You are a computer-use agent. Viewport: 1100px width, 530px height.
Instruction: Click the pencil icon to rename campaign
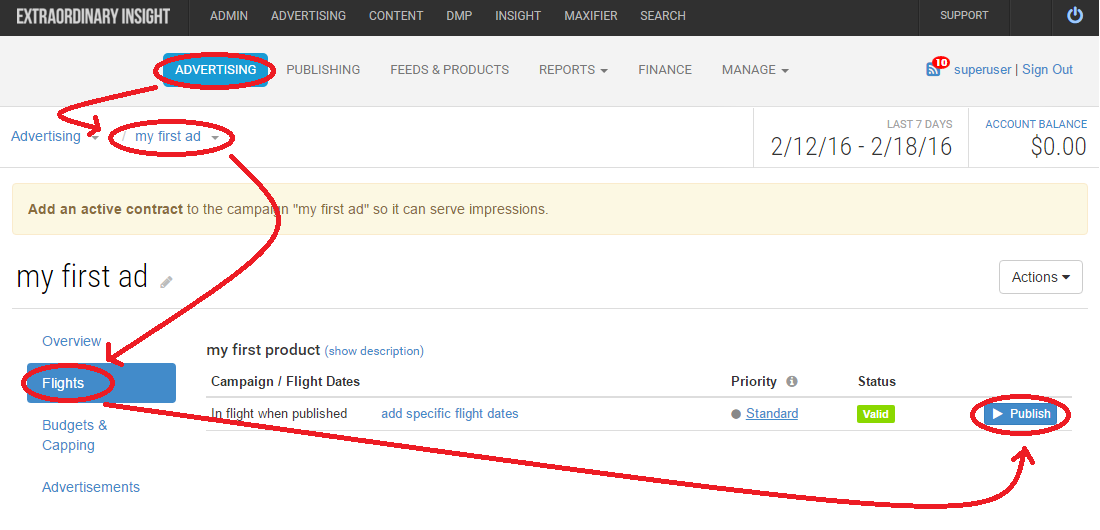(x=166, y=282)
